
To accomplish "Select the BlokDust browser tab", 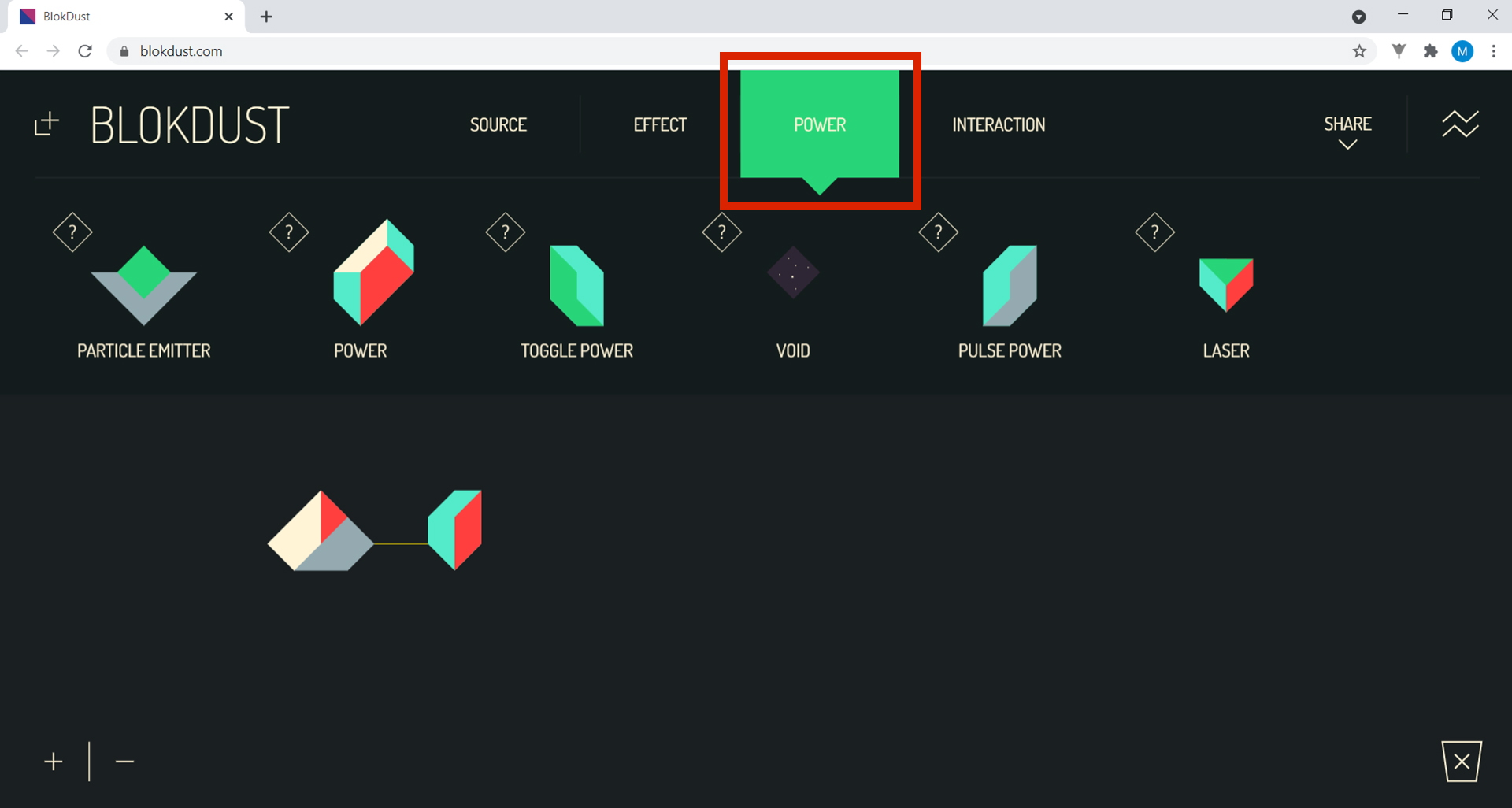I will click(126, 17).
